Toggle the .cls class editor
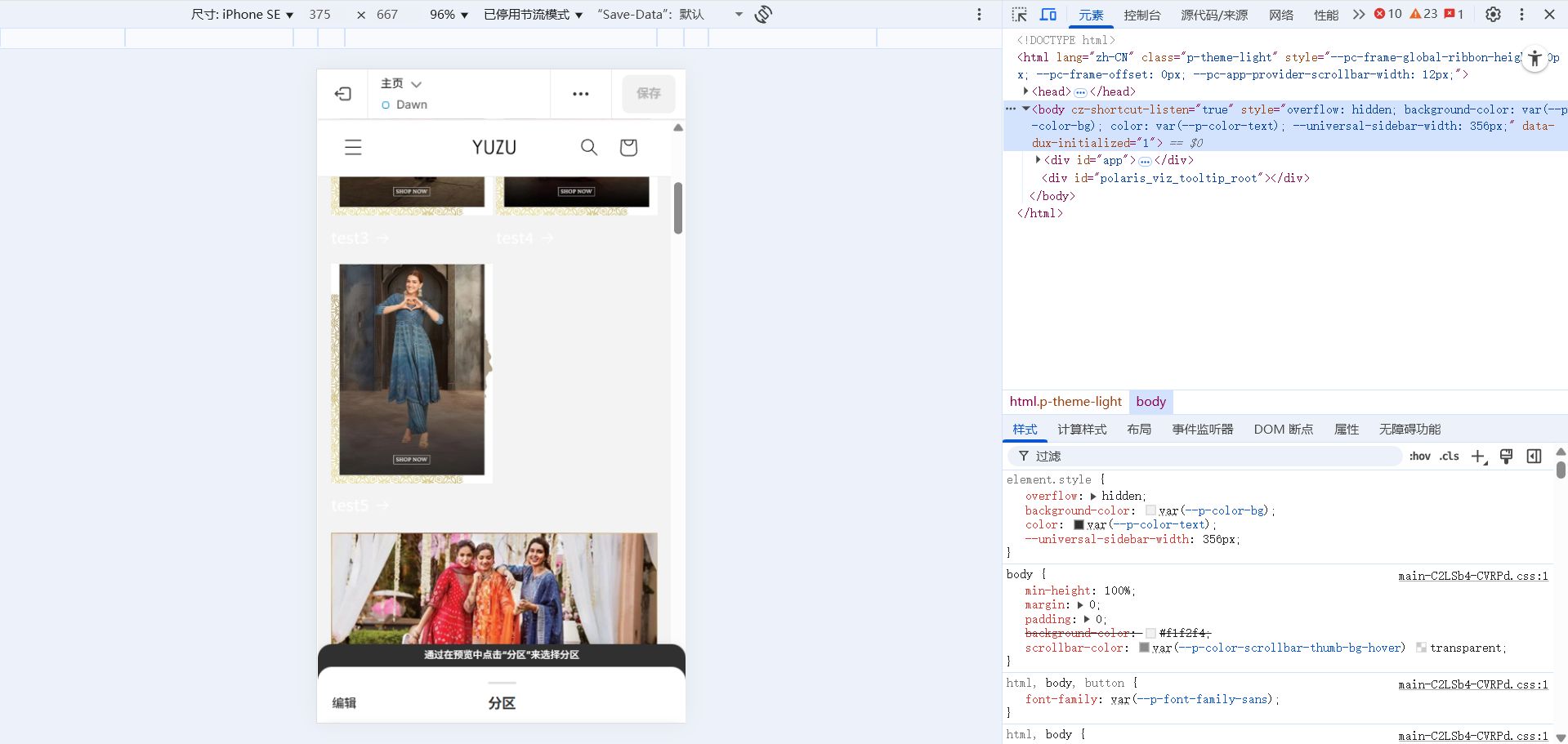The image size is (1568, 744). 1450,456
